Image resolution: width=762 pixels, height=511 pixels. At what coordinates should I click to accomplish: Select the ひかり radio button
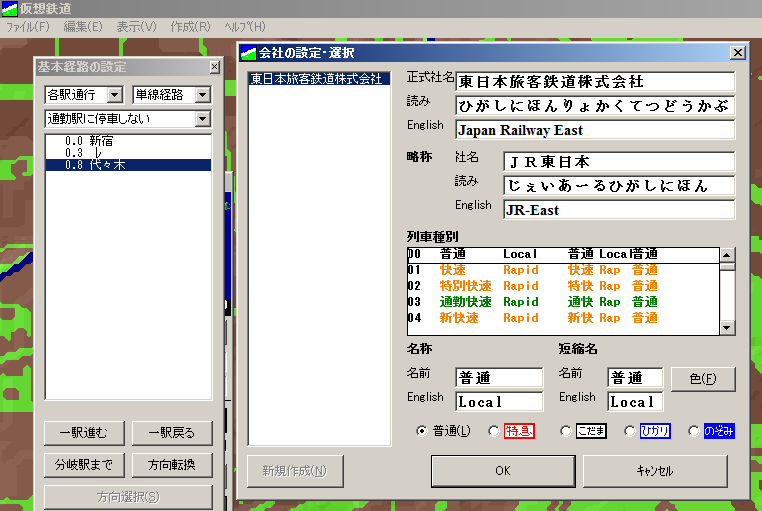630,431
